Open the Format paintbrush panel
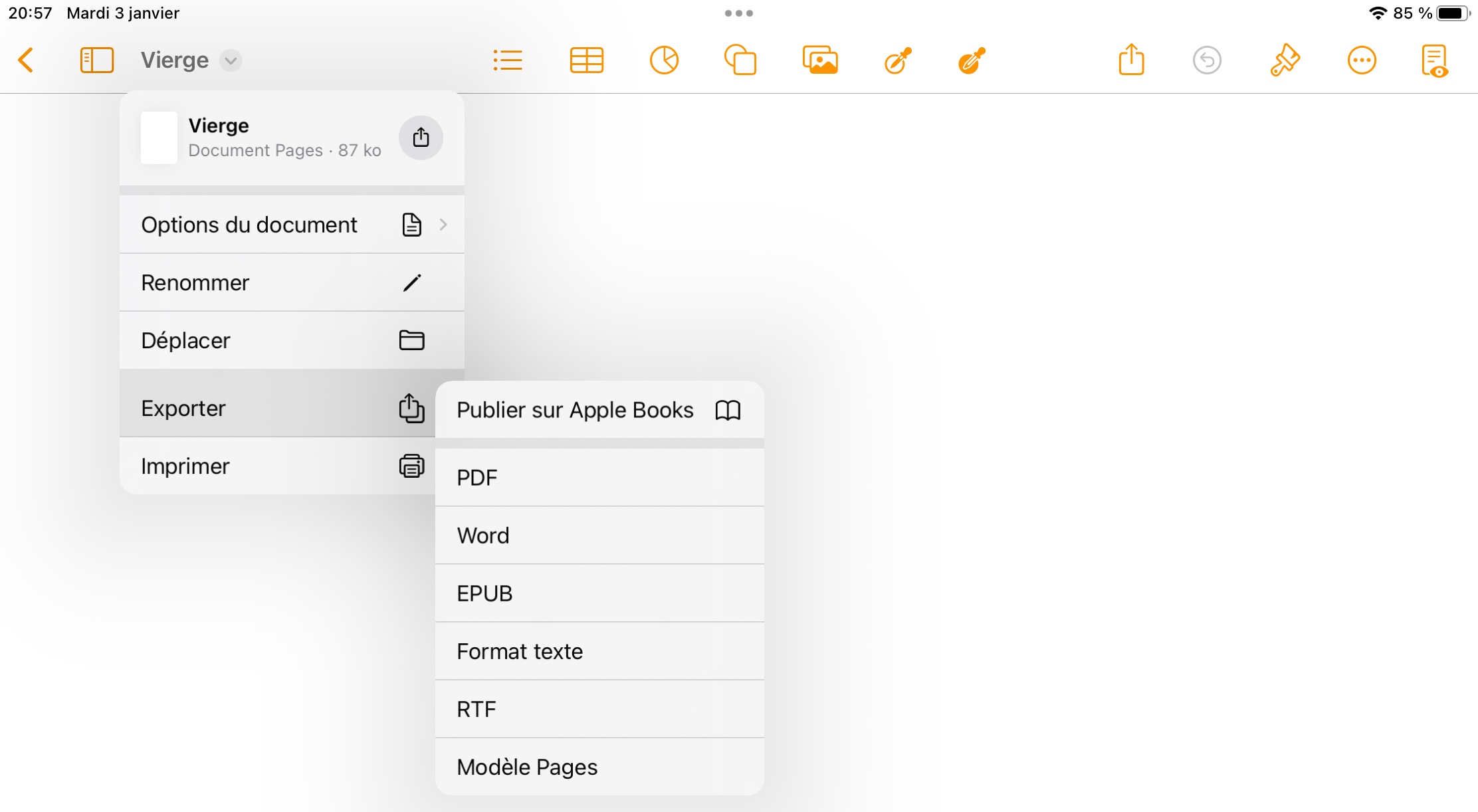This screenshot has height=812, width=1478. click(1285, 60)
